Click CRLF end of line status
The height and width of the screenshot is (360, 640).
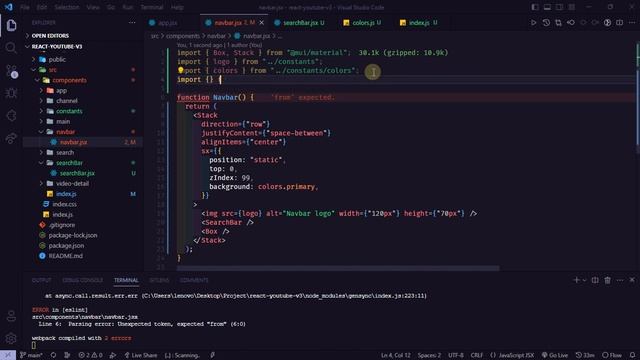477,355
